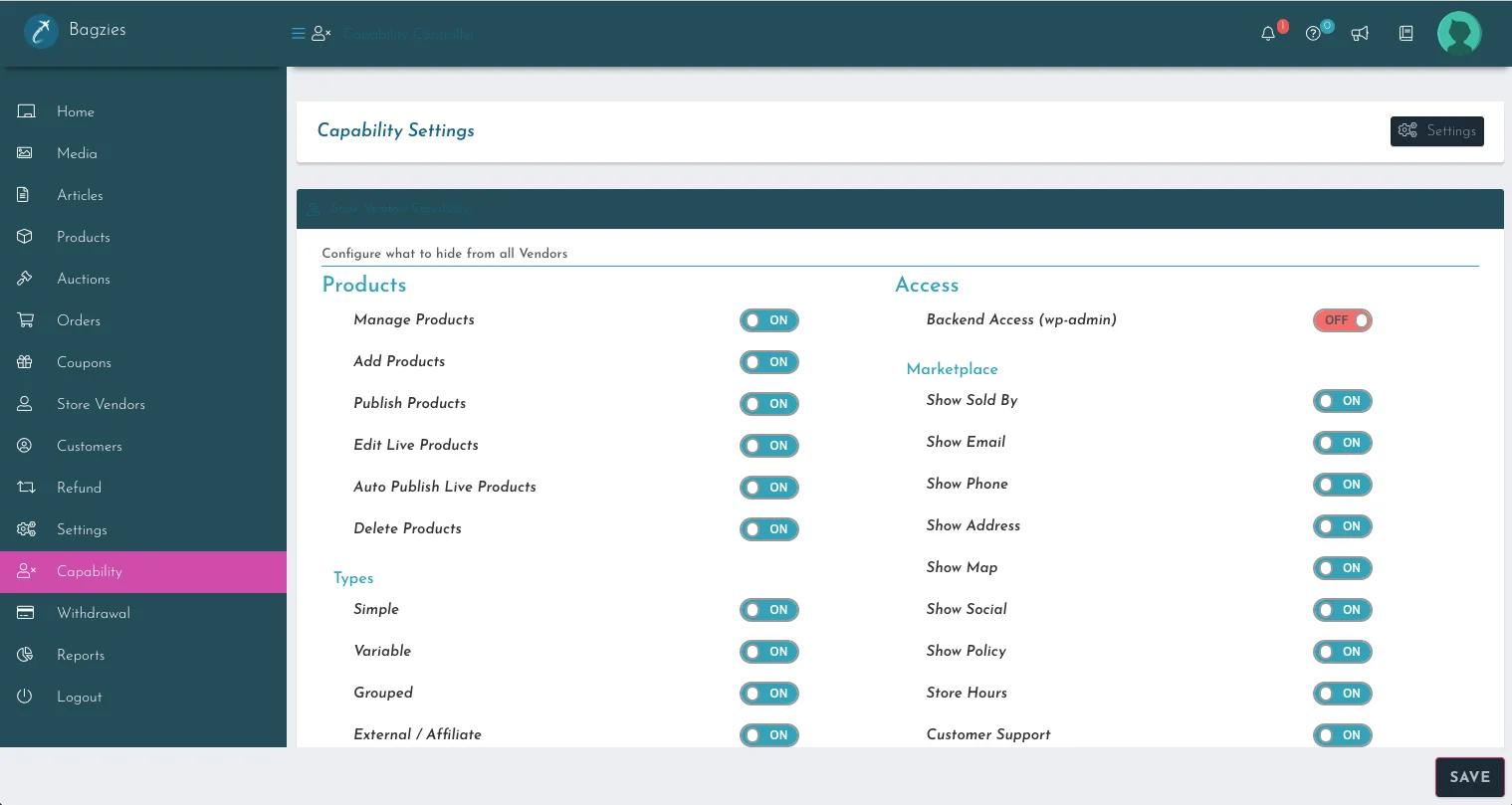
Task: Toggle Customer Support switch
Action: 1342,735
